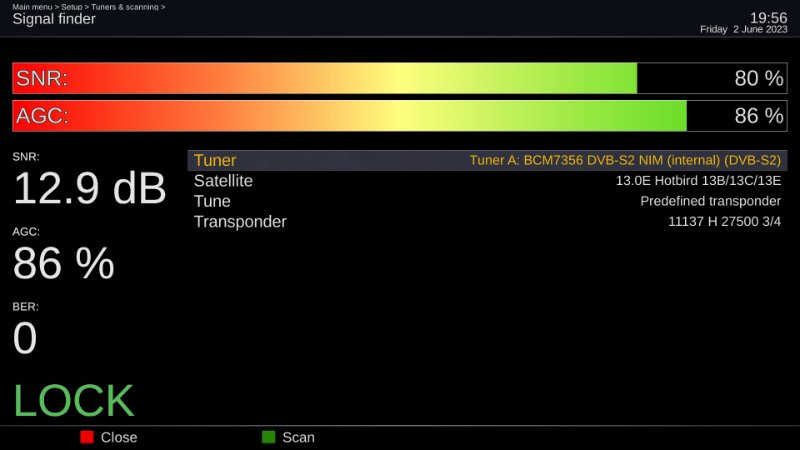Change the Predefined transponder tune option

(710, 201)
